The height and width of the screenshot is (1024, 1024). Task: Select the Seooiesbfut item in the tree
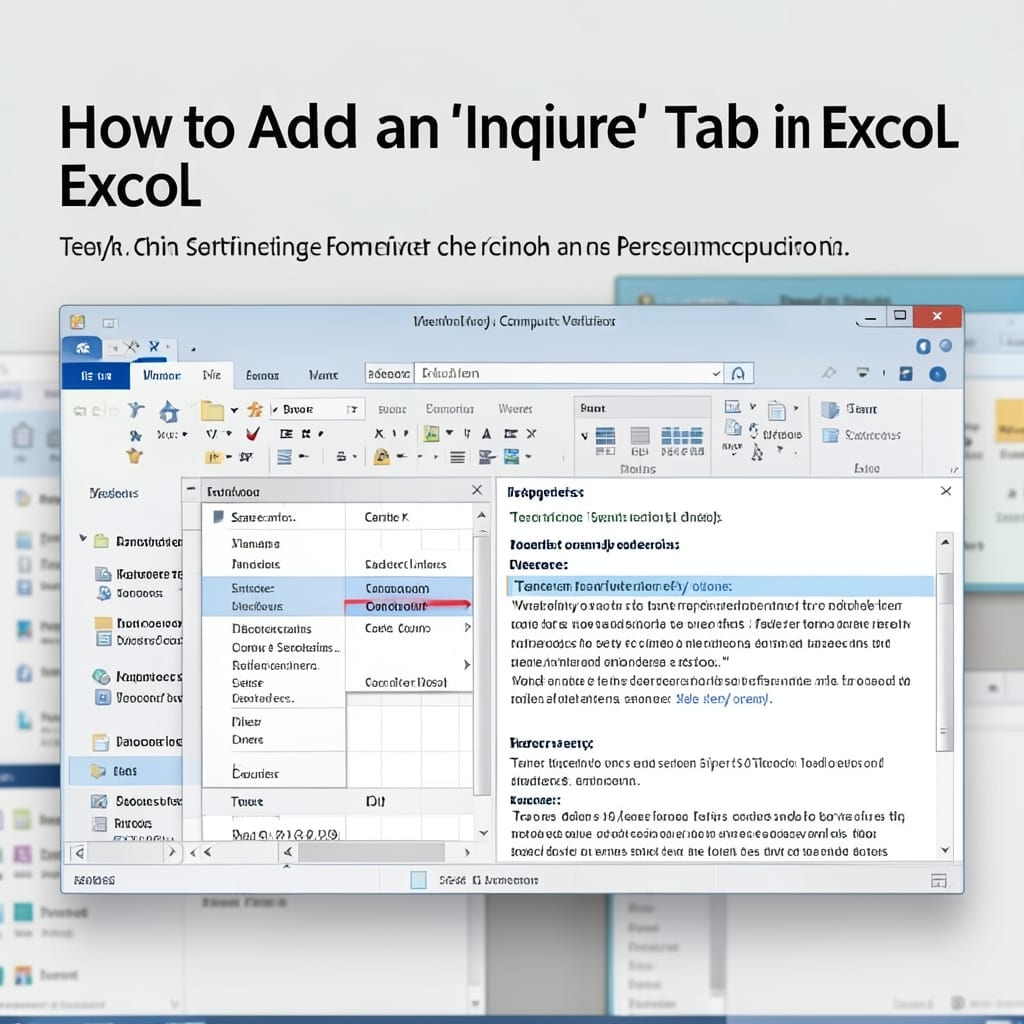tap(137, 801)
